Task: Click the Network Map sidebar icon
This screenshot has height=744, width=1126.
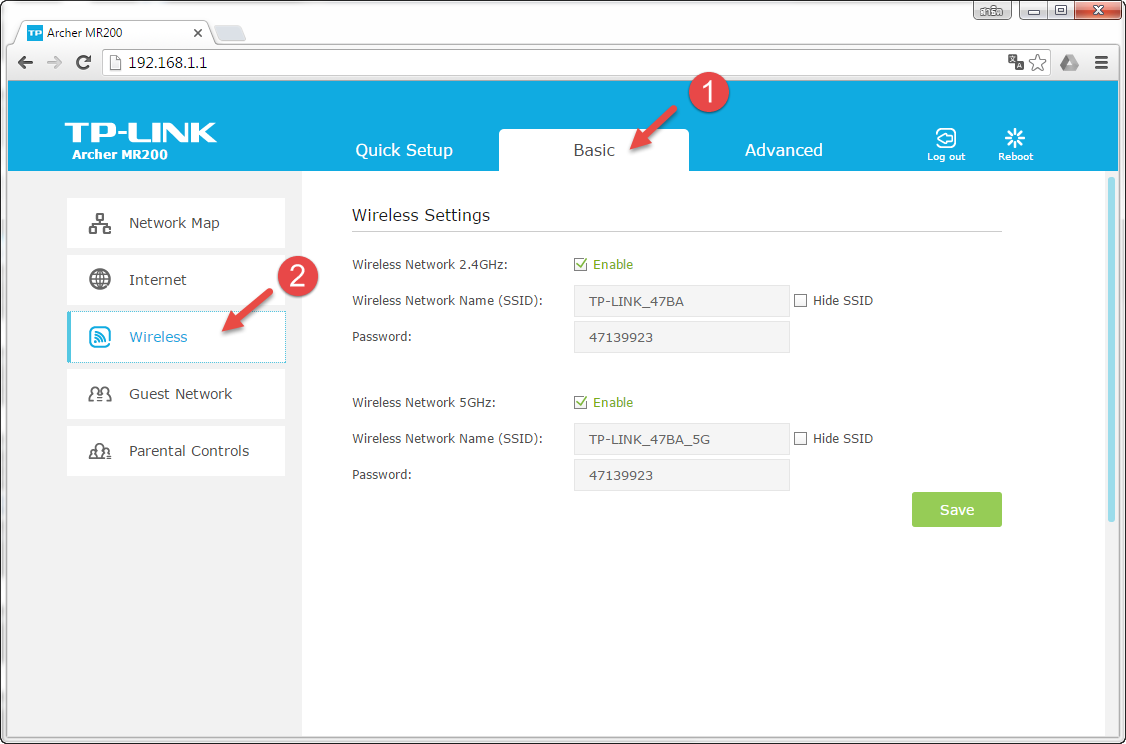Action: pos(100,223)
